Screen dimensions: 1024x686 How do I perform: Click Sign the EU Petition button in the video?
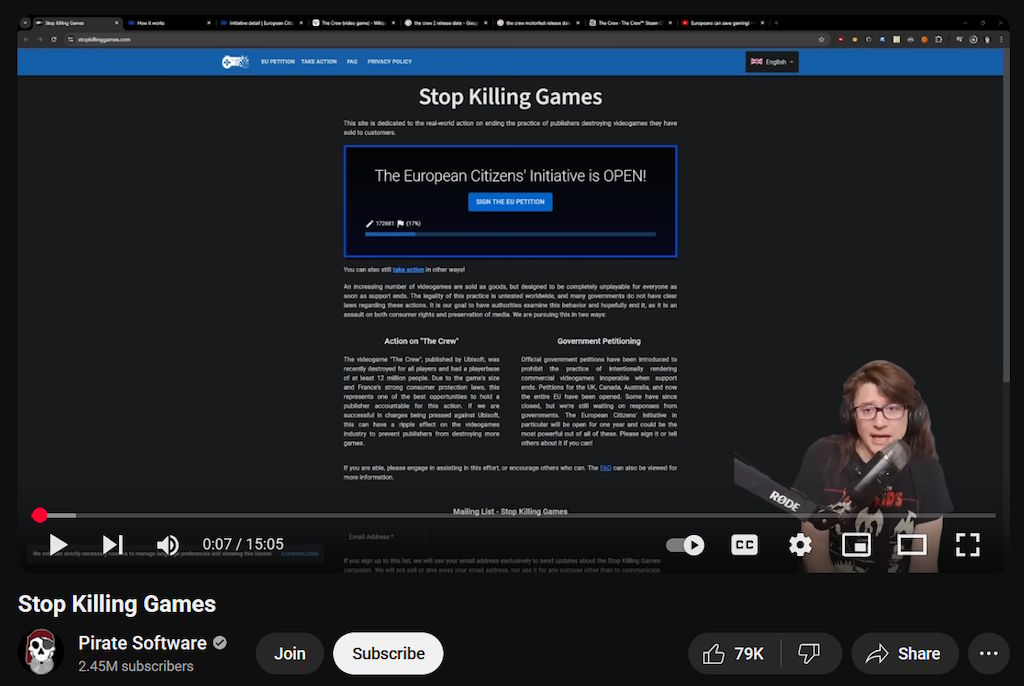click(510, 202)
